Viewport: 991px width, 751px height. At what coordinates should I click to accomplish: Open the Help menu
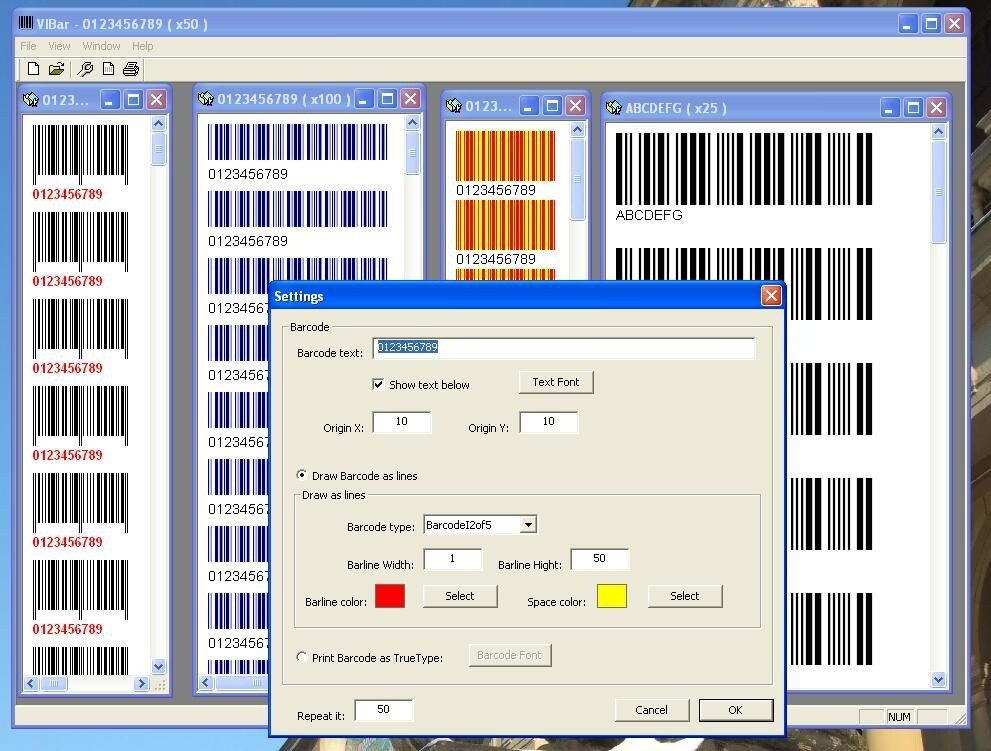pos(142,46)
